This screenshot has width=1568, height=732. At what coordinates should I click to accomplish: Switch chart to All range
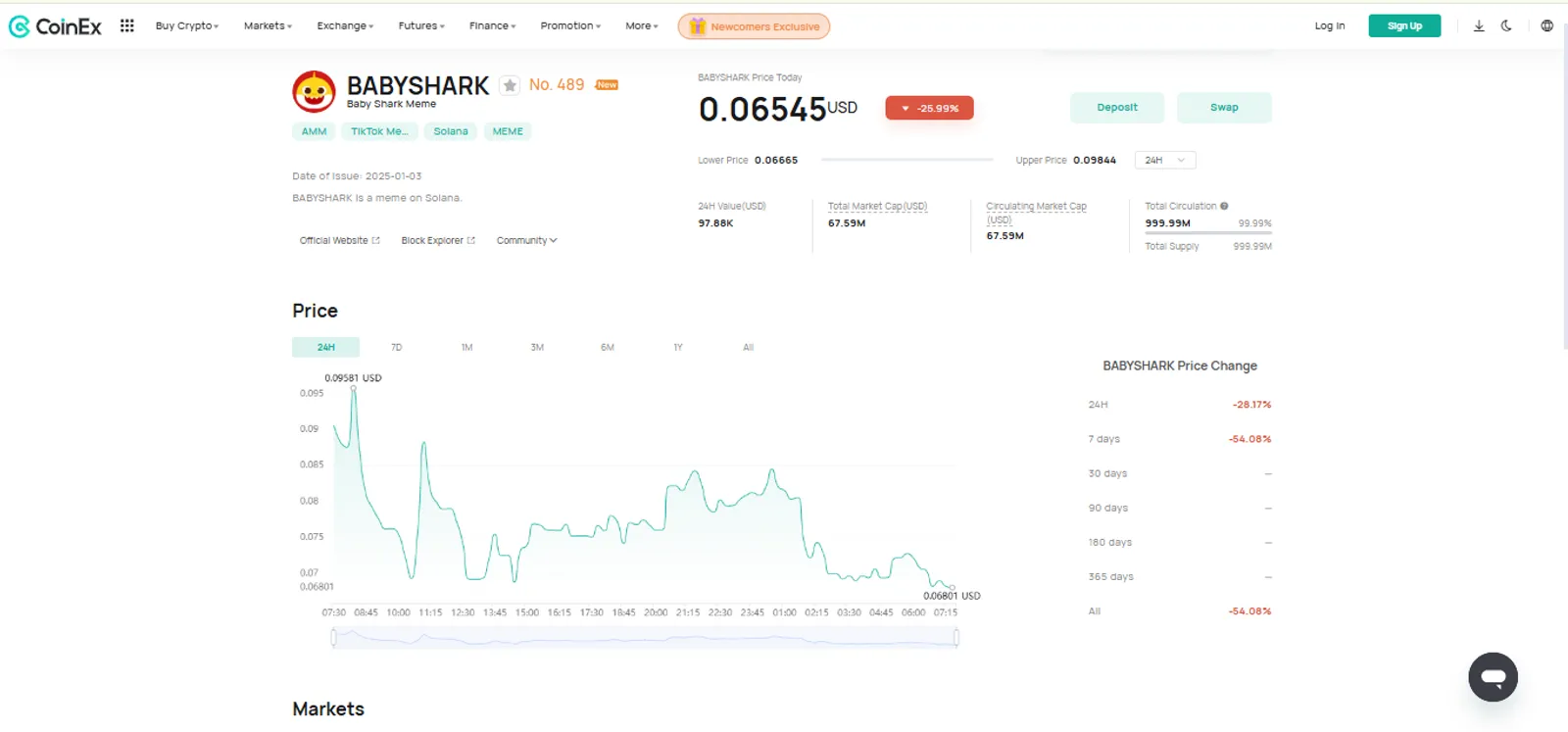[749, 347]
